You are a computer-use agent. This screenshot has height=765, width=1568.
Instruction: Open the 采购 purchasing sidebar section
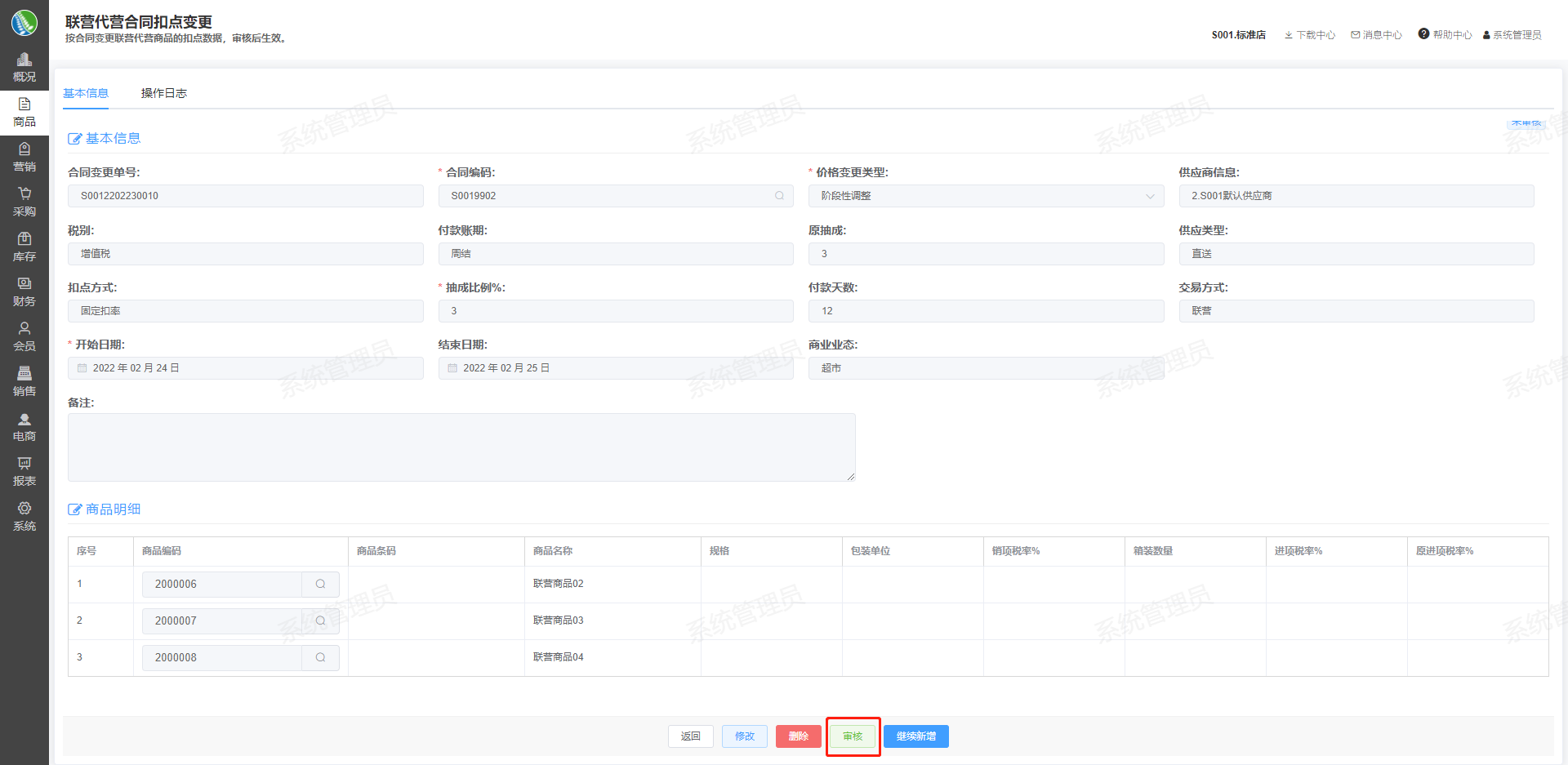pos(24,202)
